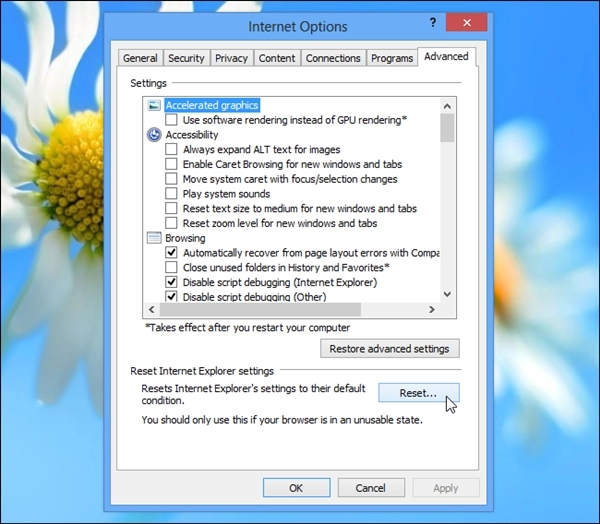Image resolution: width=600 pixels, height=524 pixels.
Task: Enable software rendering instead of GPU rendering
Action: click(x=171, y=120)
